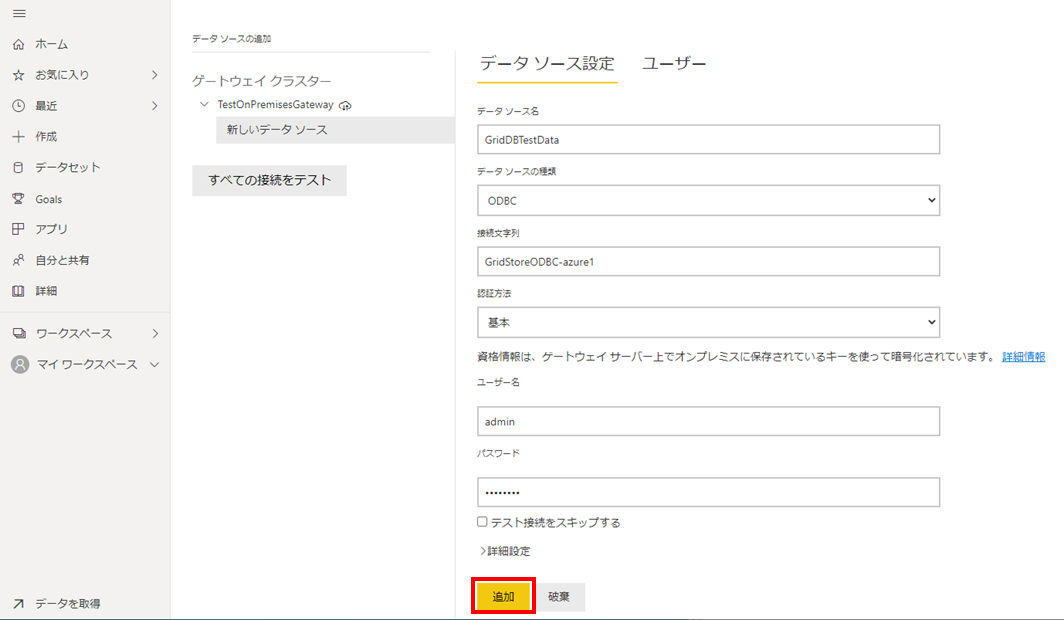Click the Goals trophy icon
Viewport: 1064px width, 620px height.
click(x=18, y=199)
